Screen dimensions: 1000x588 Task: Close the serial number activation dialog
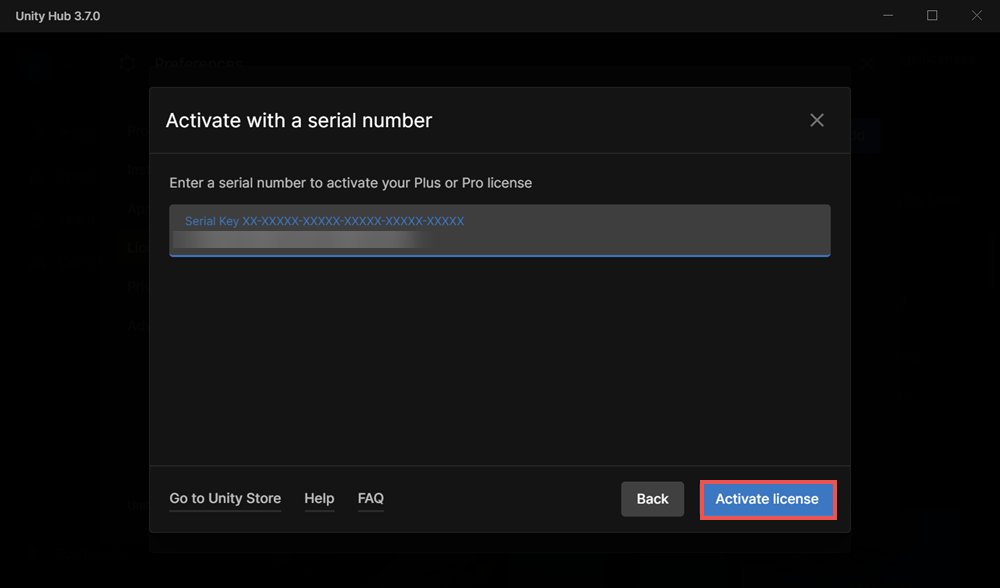[817, 120]
